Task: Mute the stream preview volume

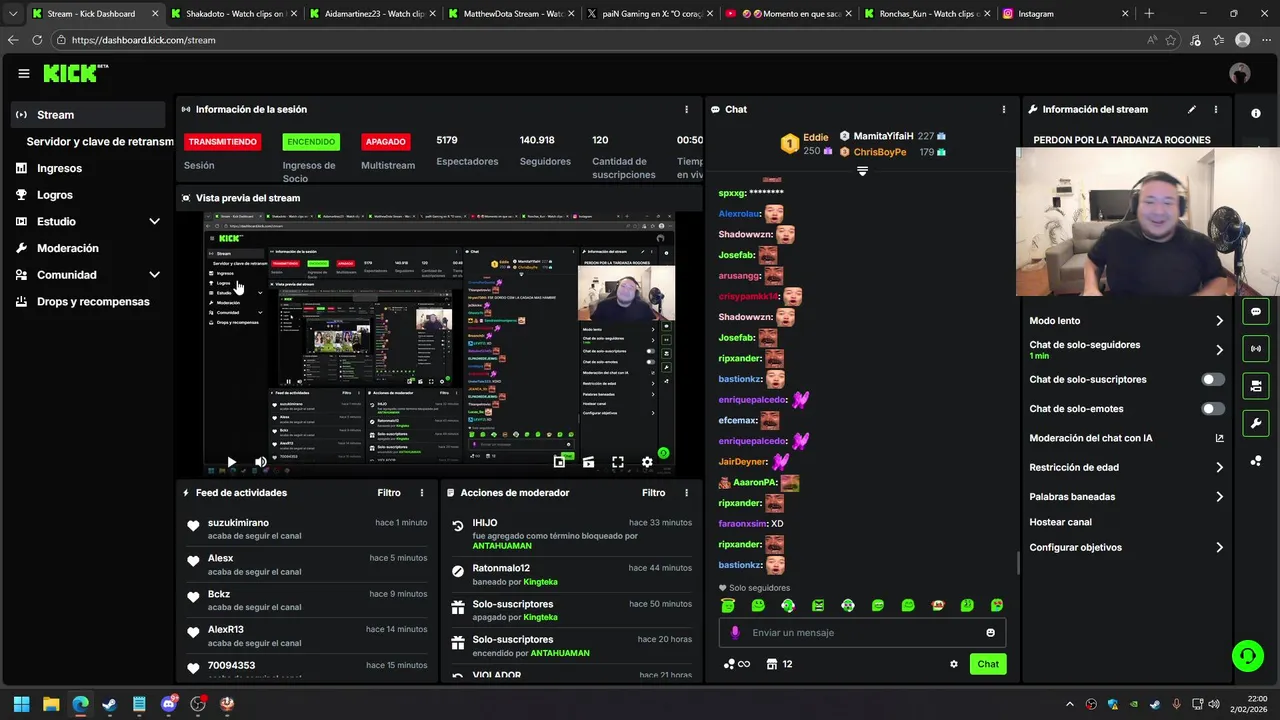Action: click(260, 462)
